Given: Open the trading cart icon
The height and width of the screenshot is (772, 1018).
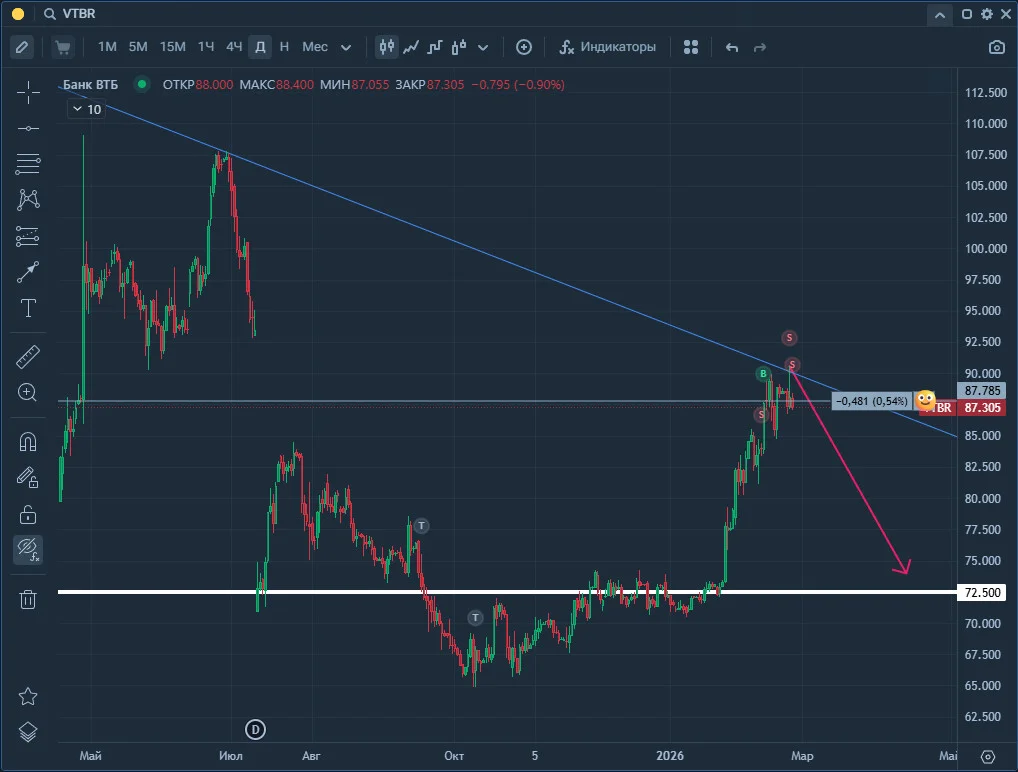Looking at the screenshot, I should [x=63, y=47].
